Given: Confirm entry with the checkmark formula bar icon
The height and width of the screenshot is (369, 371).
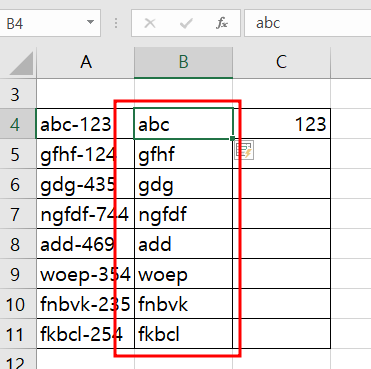Looking at the screenshot, I should 186,23.
